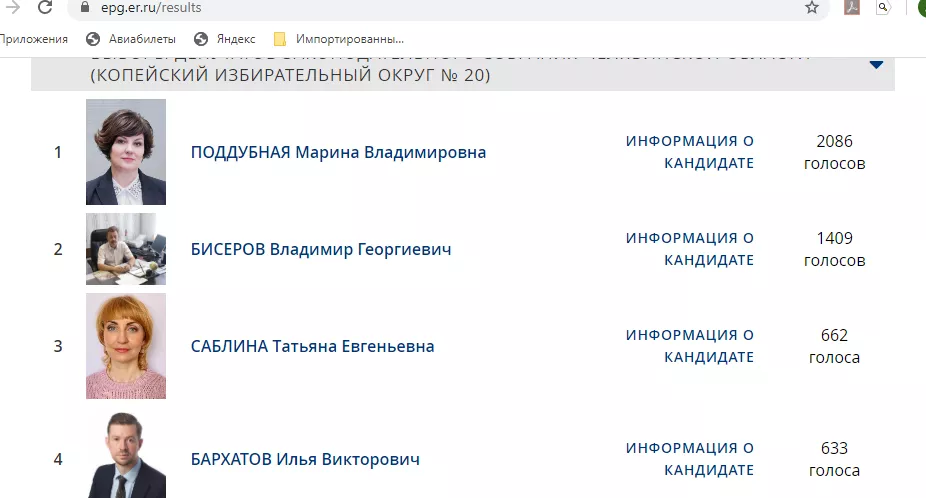
Task: Click the photo of Саблина Татьяна Евгеньевна
Action: pos(126,346)
